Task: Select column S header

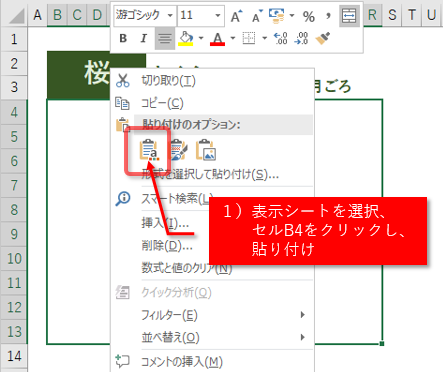Action: pos(392,15)
